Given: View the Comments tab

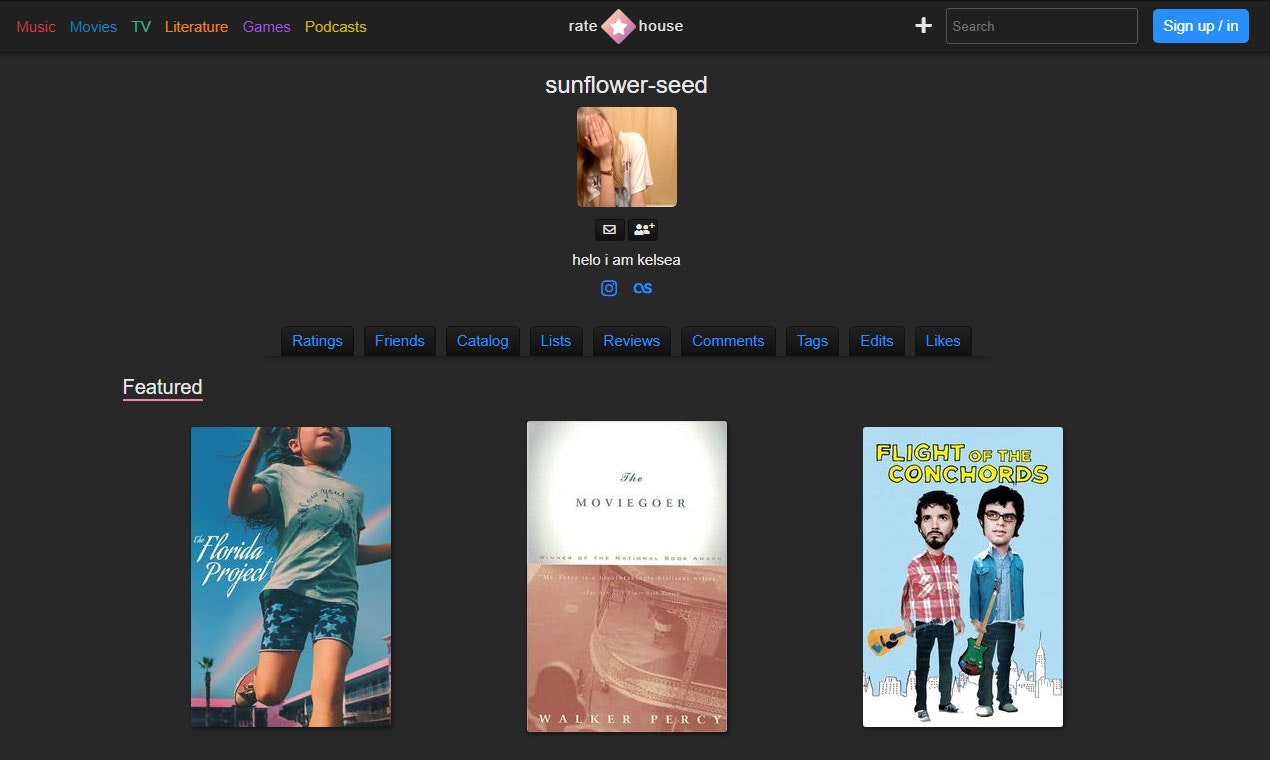Looking at the screenshot, I should coord(728,341).
